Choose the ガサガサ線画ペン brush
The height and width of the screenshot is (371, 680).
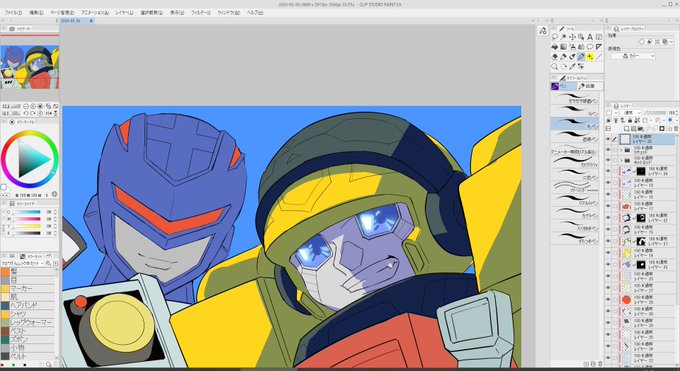point(575,98)
